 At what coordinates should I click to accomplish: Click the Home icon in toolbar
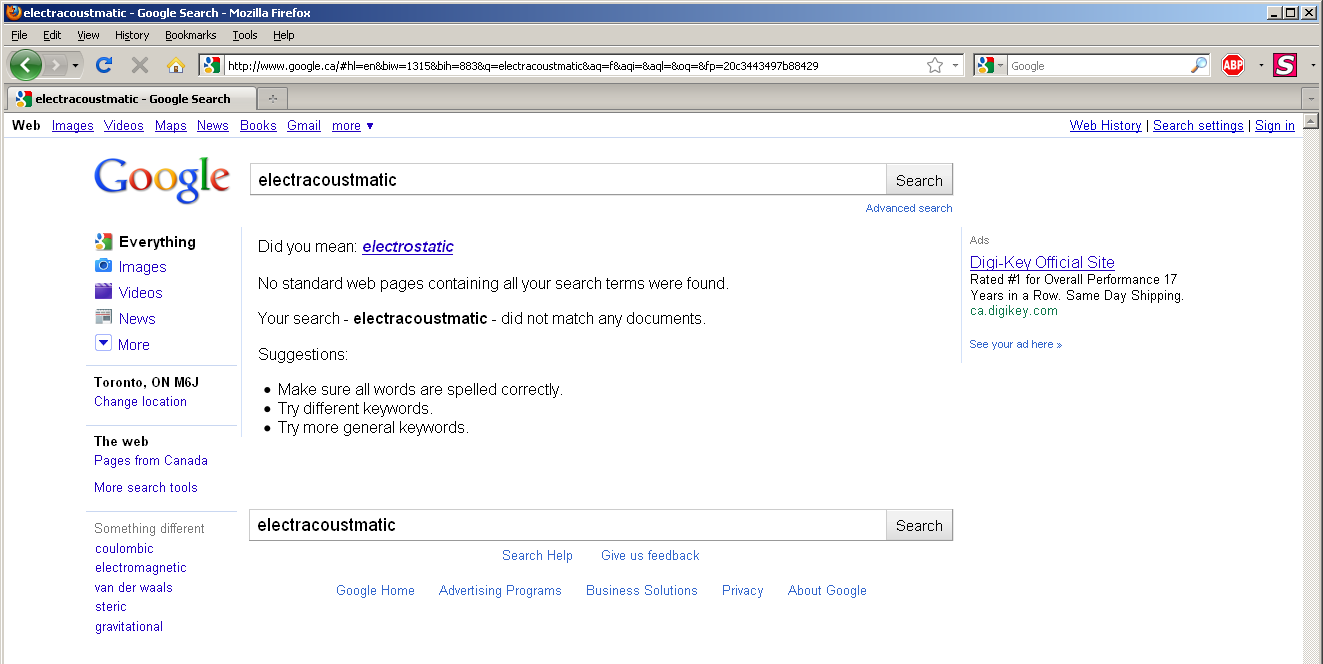pos(176,65)
